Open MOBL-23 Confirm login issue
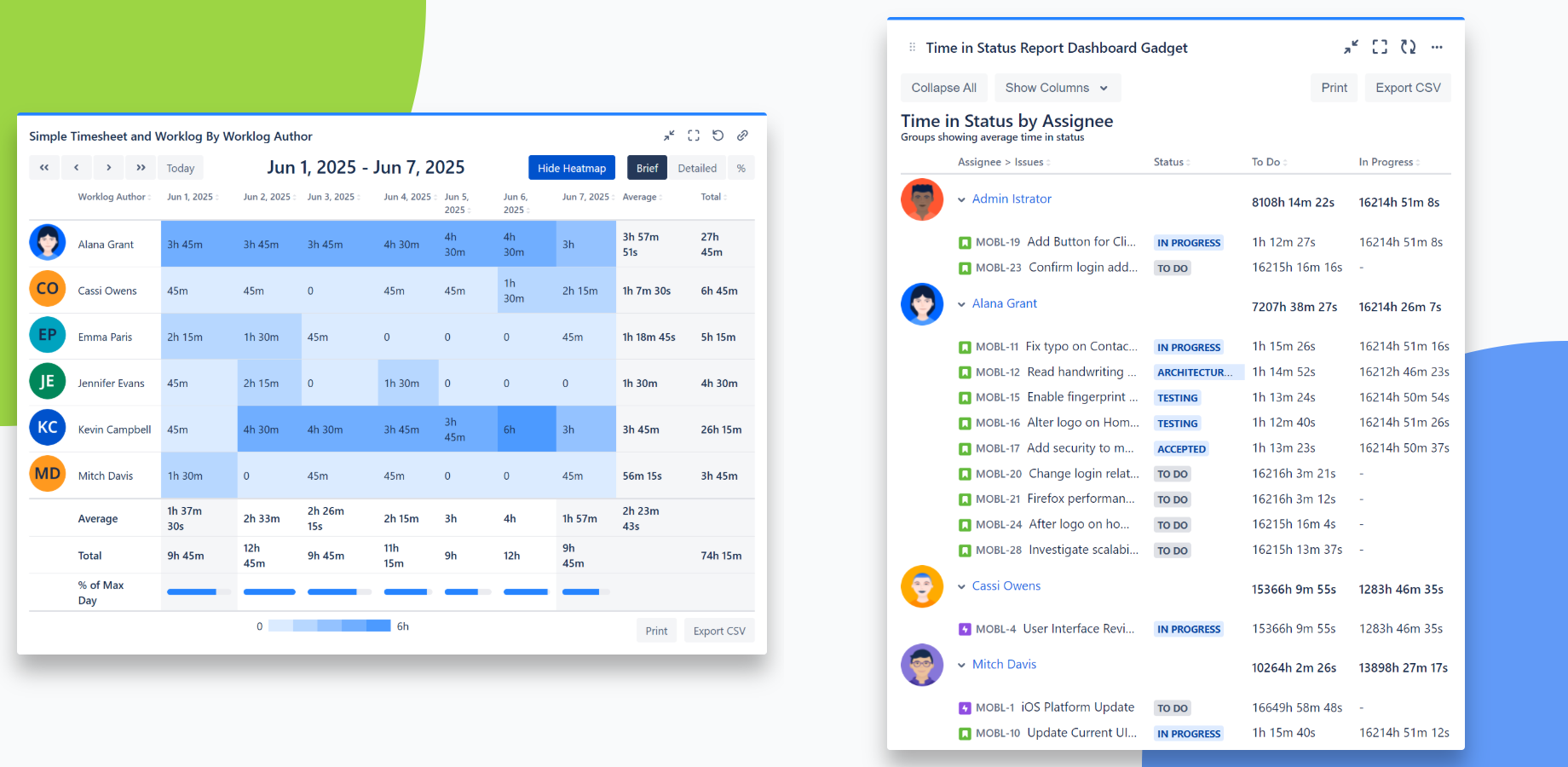The image size is (1568, 767). 1057,268
